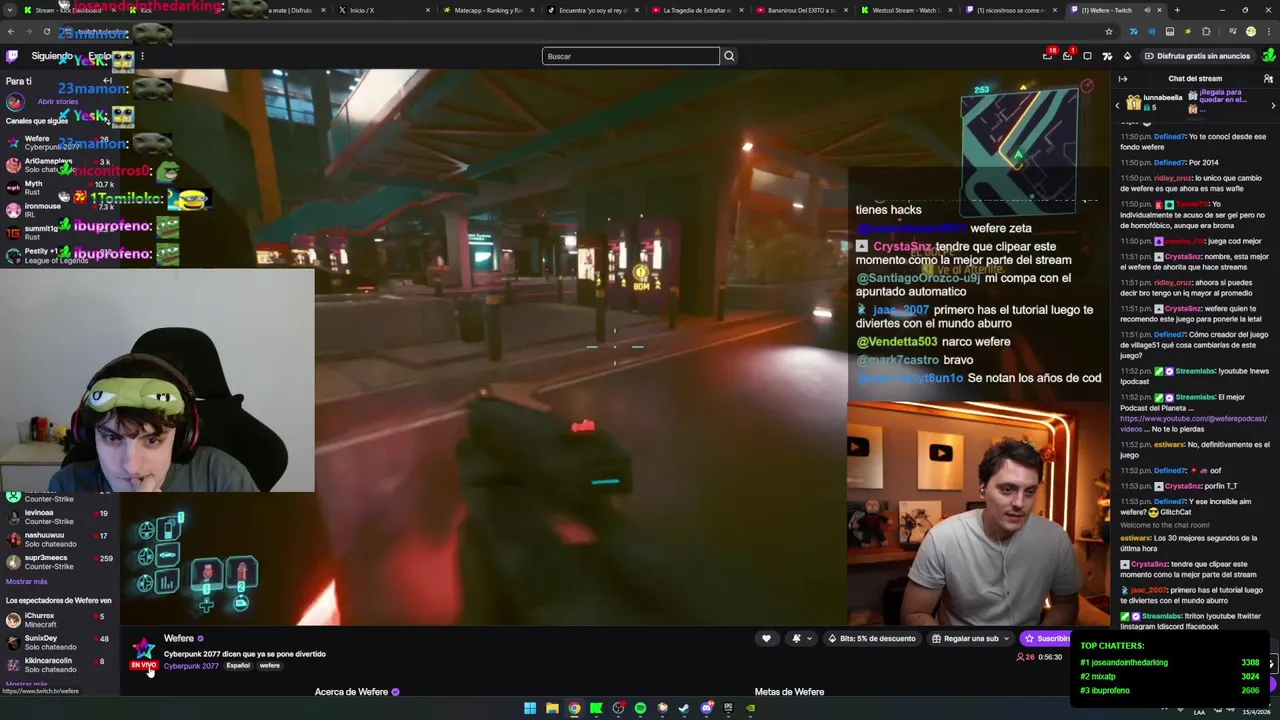This screenshot has width=1280, height=720.
Task: Close the Inicio / X tab
Action: click(428, 10)
